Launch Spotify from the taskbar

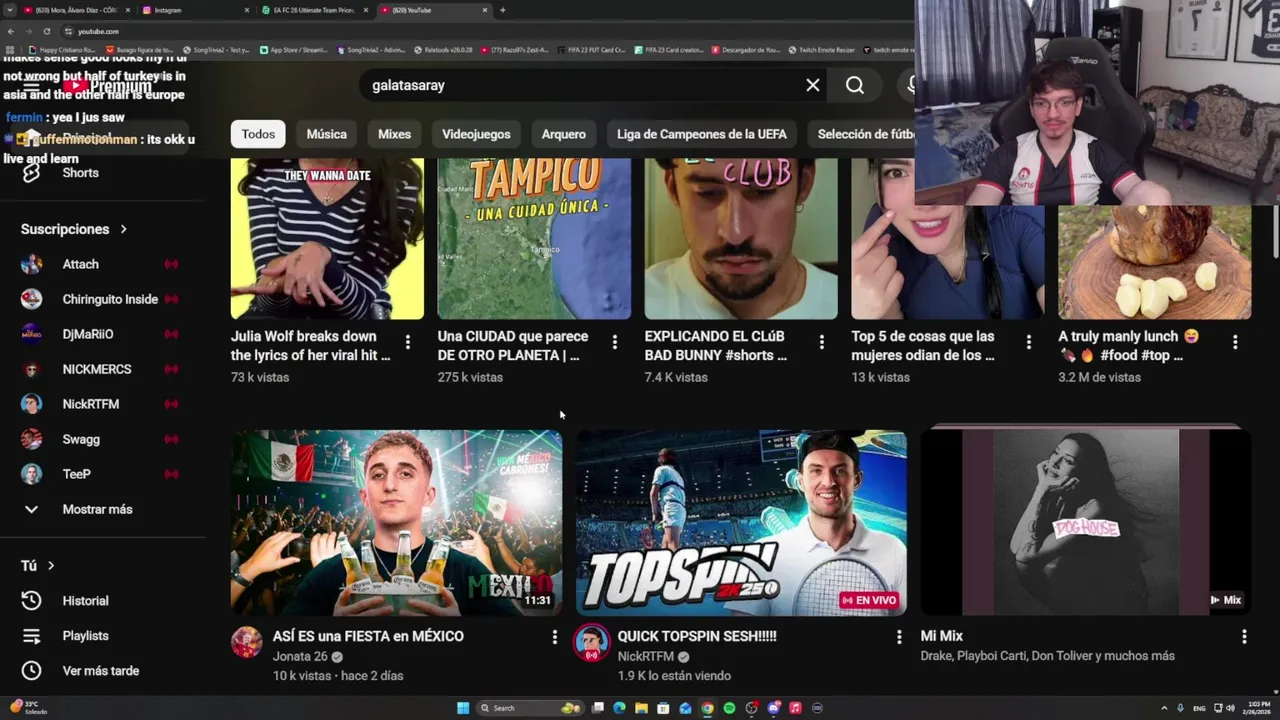(729, 708)
